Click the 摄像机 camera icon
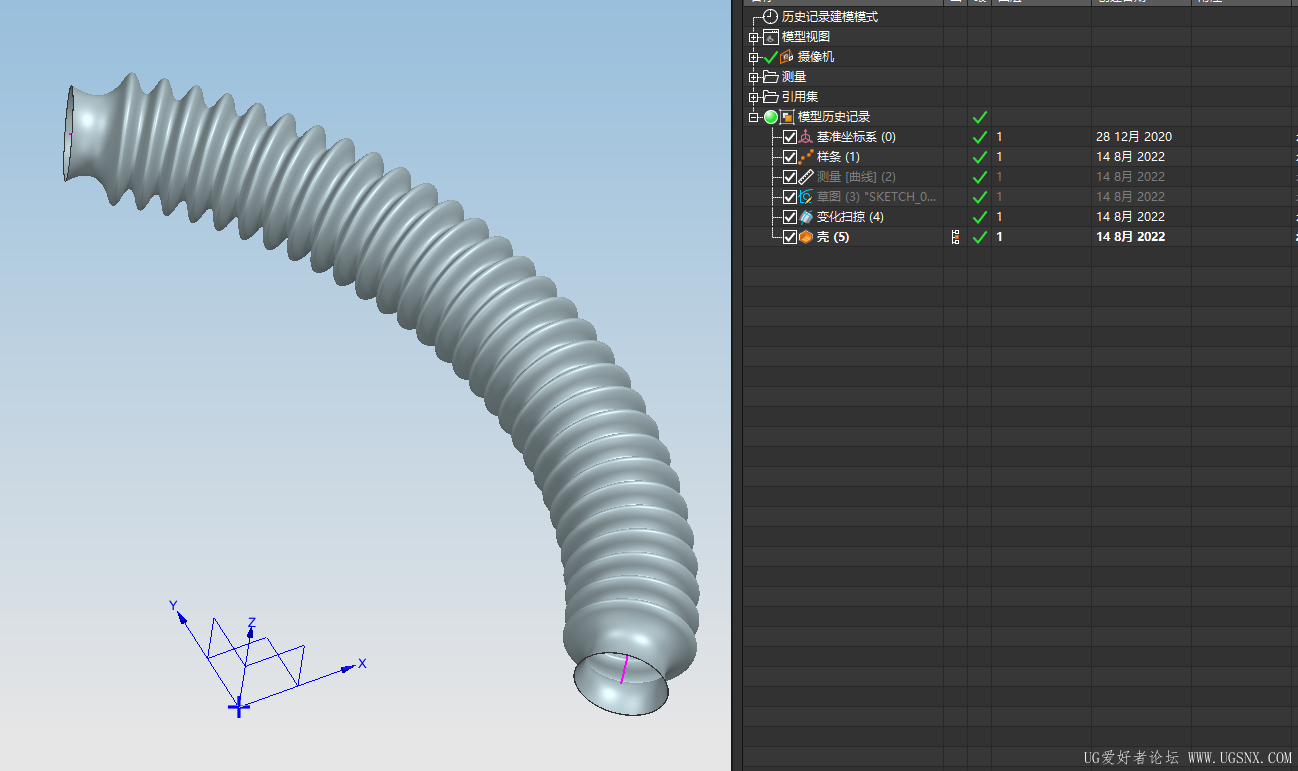1298x771 pixels. (x=787, y=57)
